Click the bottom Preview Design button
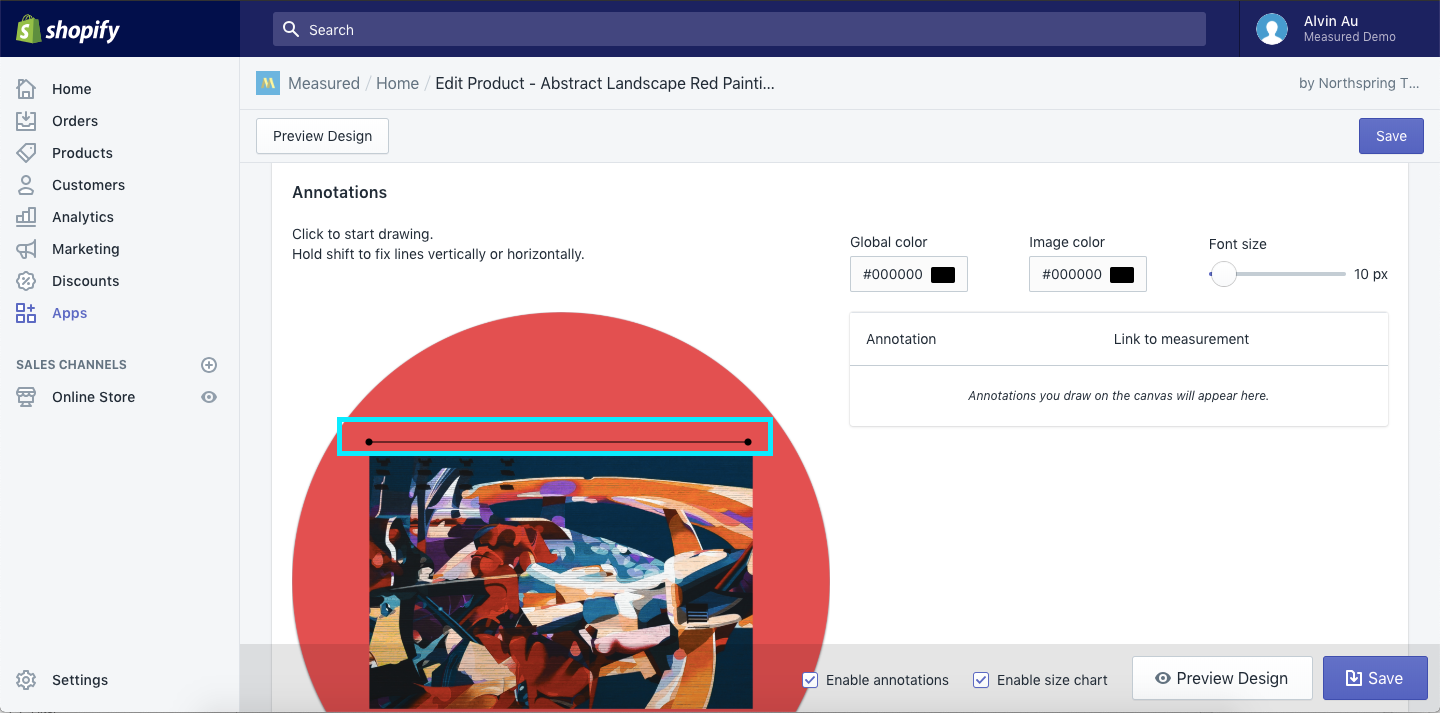This screenshot has height=713, width=1440. tap(1221, 678)
